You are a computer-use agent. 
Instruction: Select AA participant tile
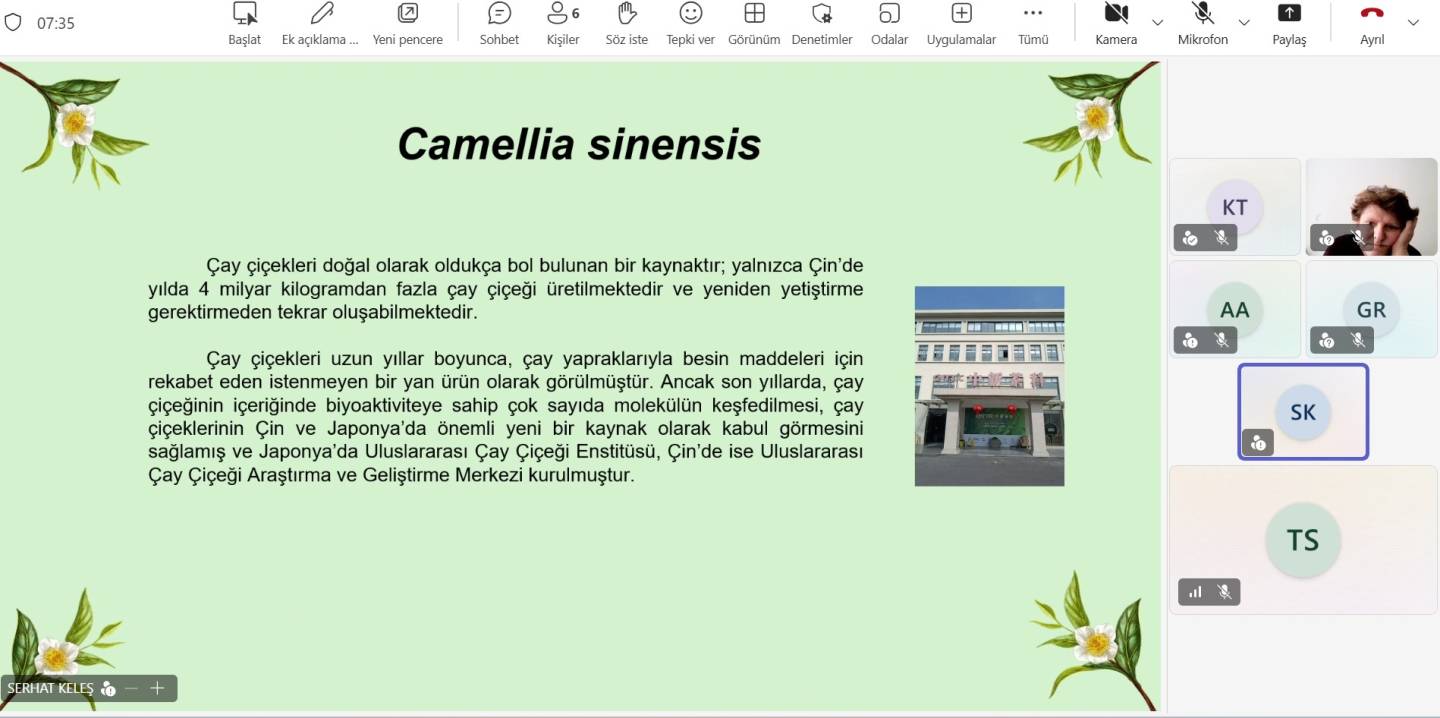click(x=1235, y=309)
